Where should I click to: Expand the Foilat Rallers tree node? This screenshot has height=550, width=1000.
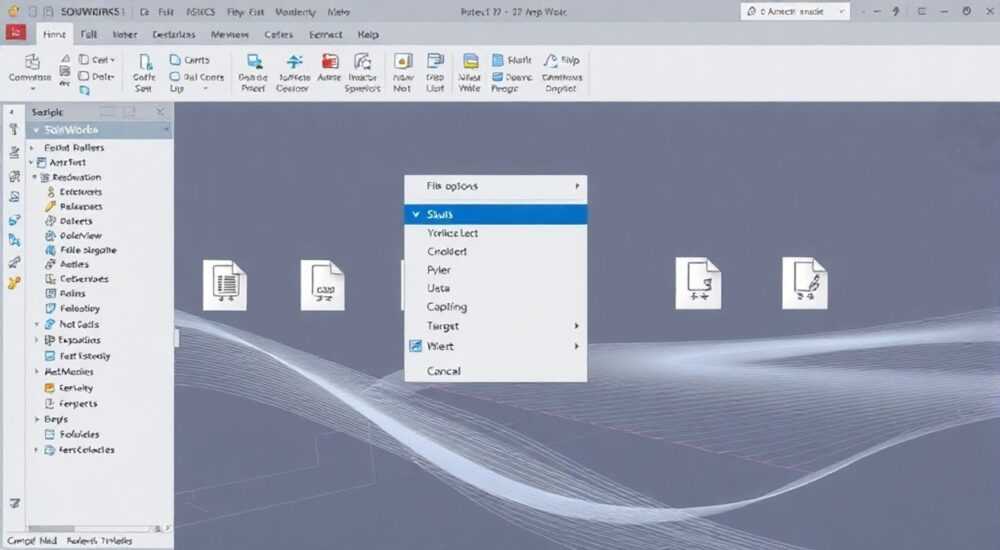point(32,147)
